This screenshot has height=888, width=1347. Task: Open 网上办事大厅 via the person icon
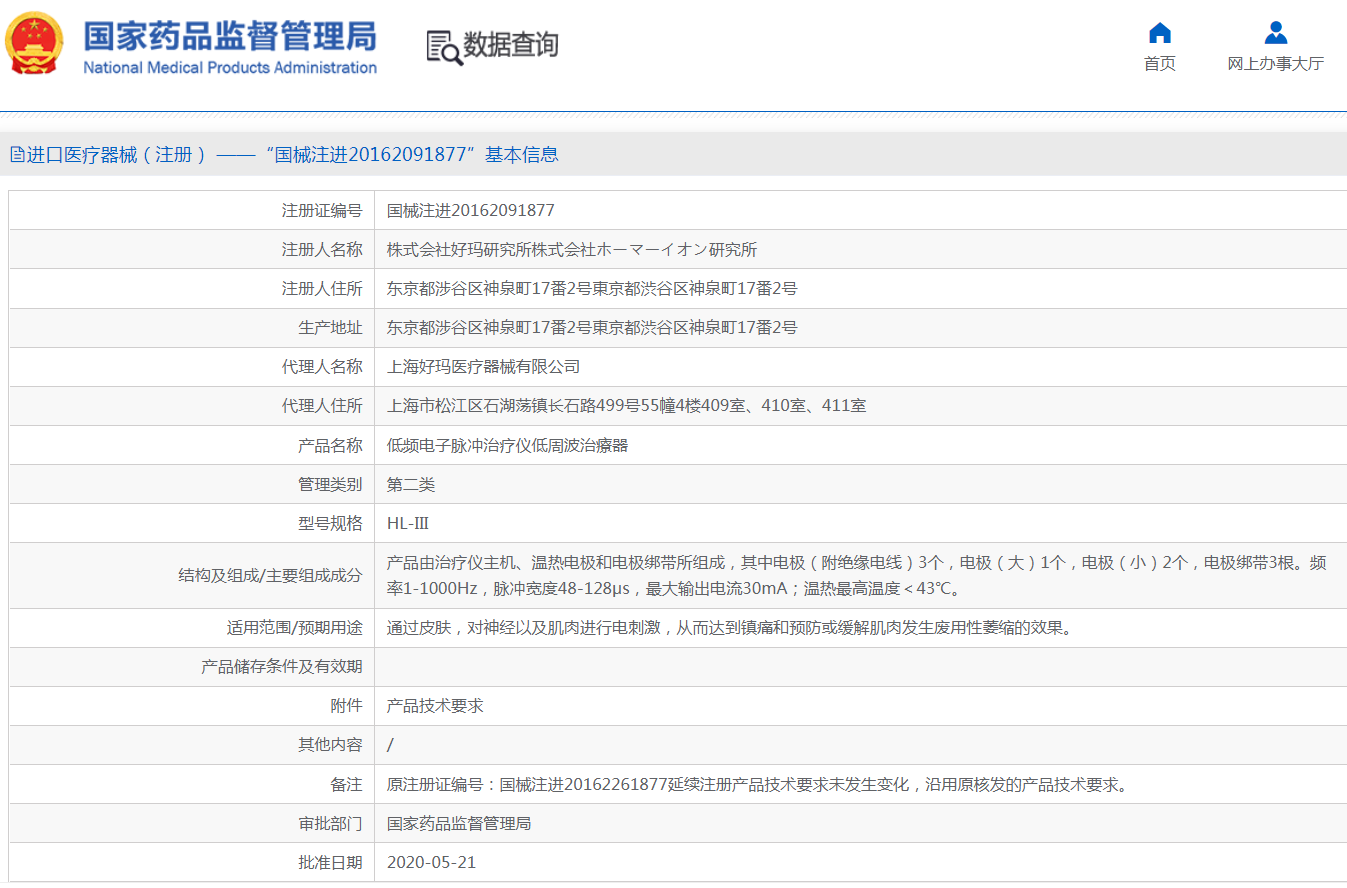click(x=1275, y=32)
